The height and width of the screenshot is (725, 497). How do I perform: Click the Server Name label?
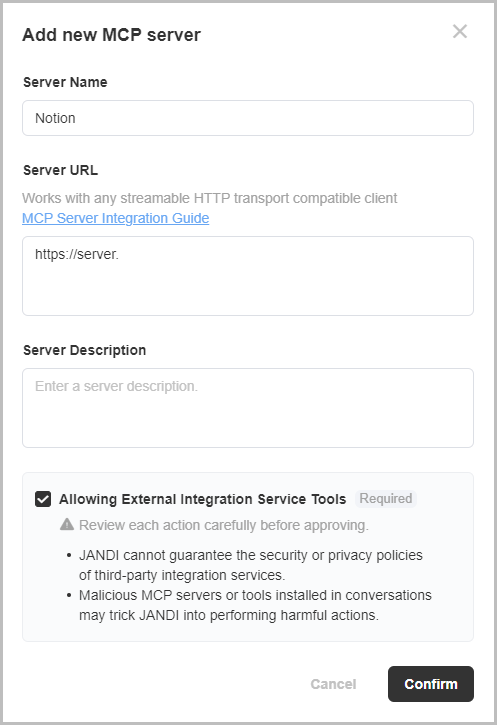[x=65, y=82]
